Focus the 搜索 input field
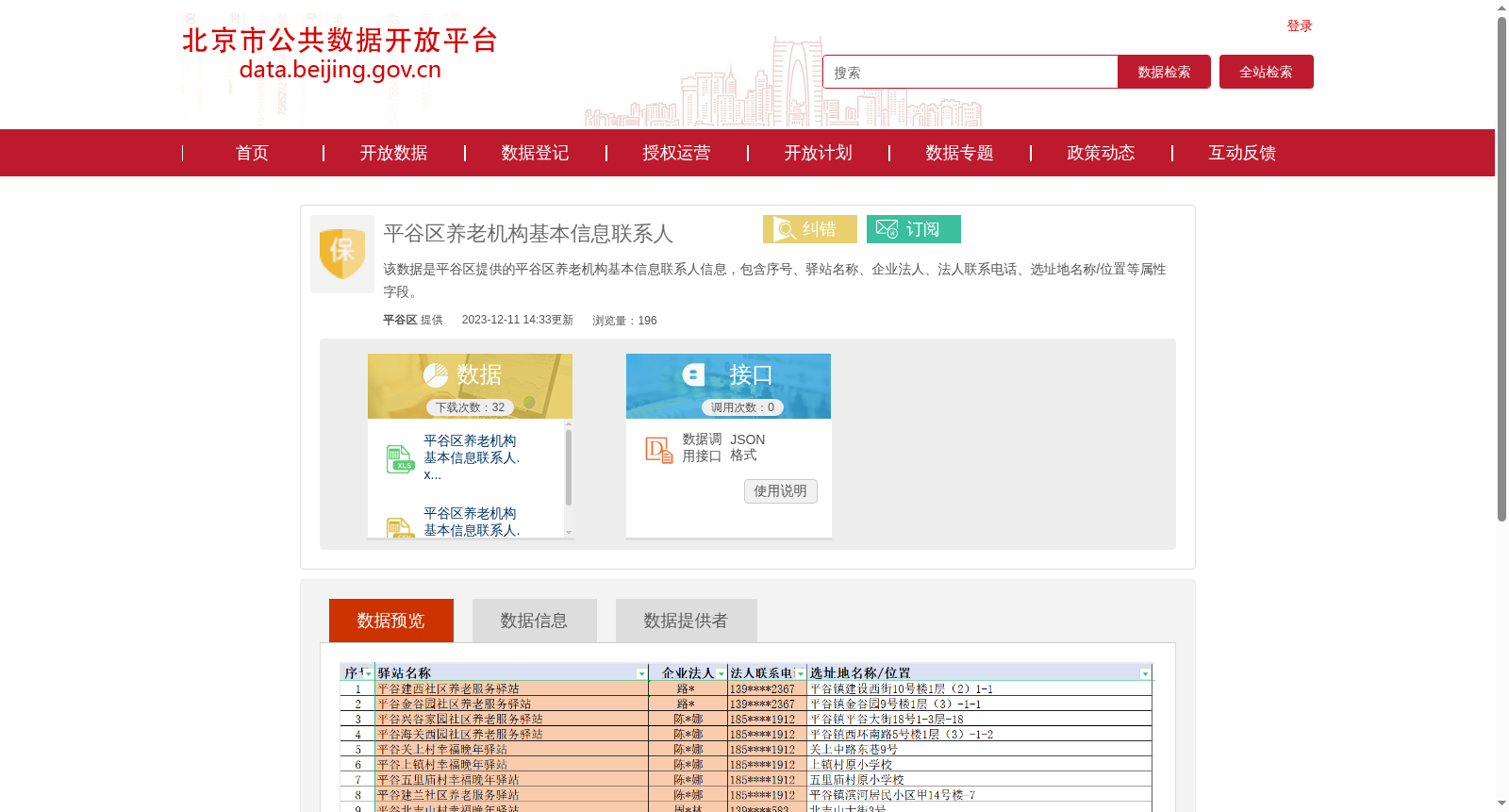The height and width of the screenshot is (812, 1509). click(970, 72)
